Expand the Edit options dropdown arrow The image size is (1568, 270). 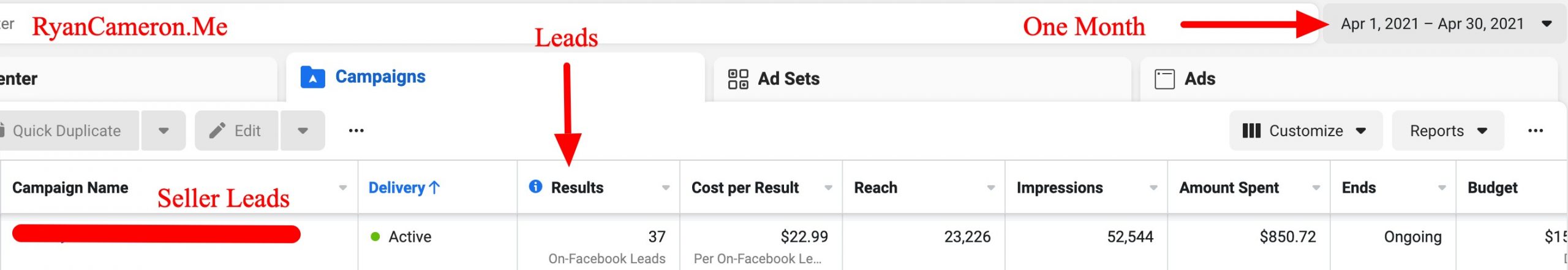303,131
